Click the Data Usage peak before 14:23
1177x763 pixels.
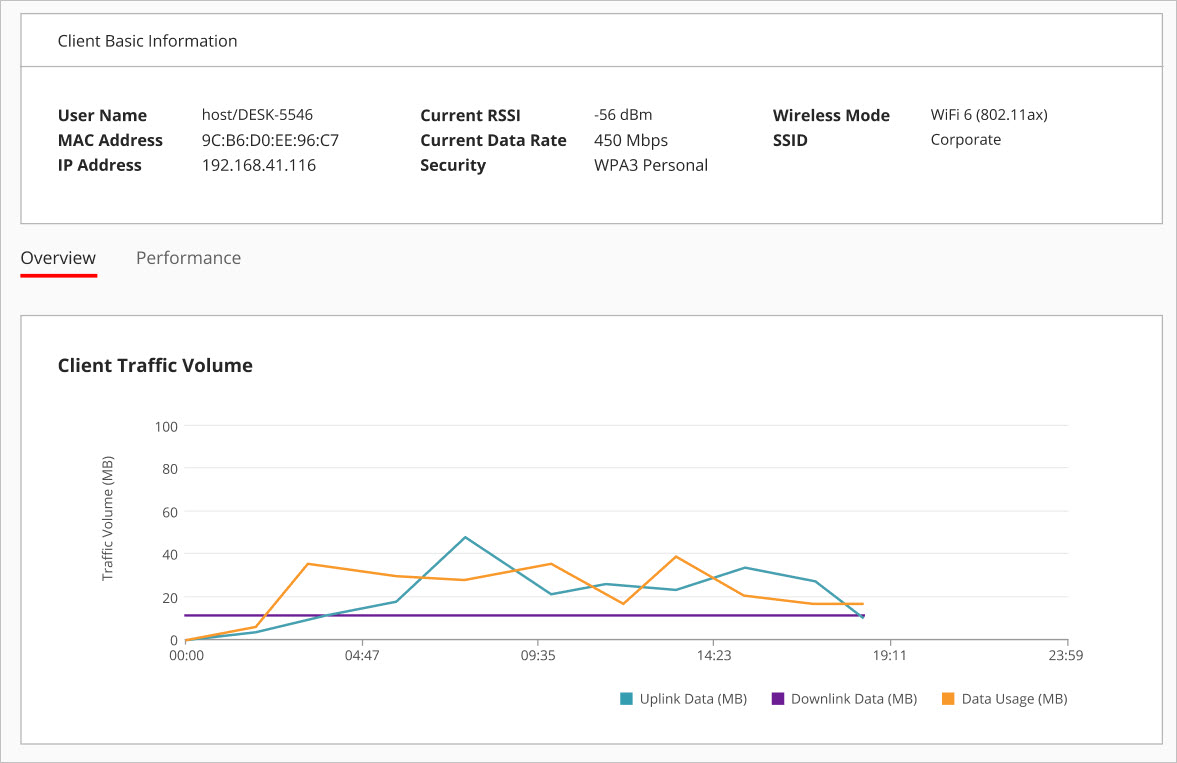(x=677, y=557)
